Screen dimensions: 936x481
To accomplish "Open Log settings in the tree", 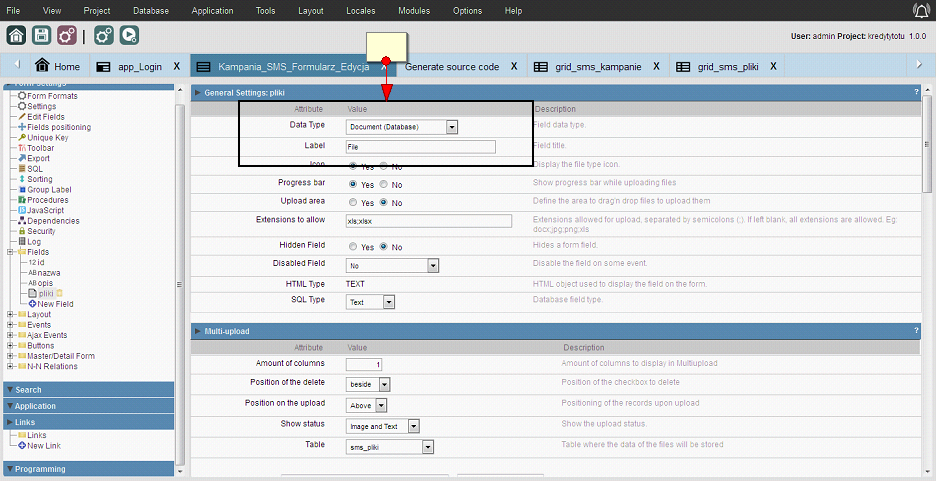I will 33,242.
